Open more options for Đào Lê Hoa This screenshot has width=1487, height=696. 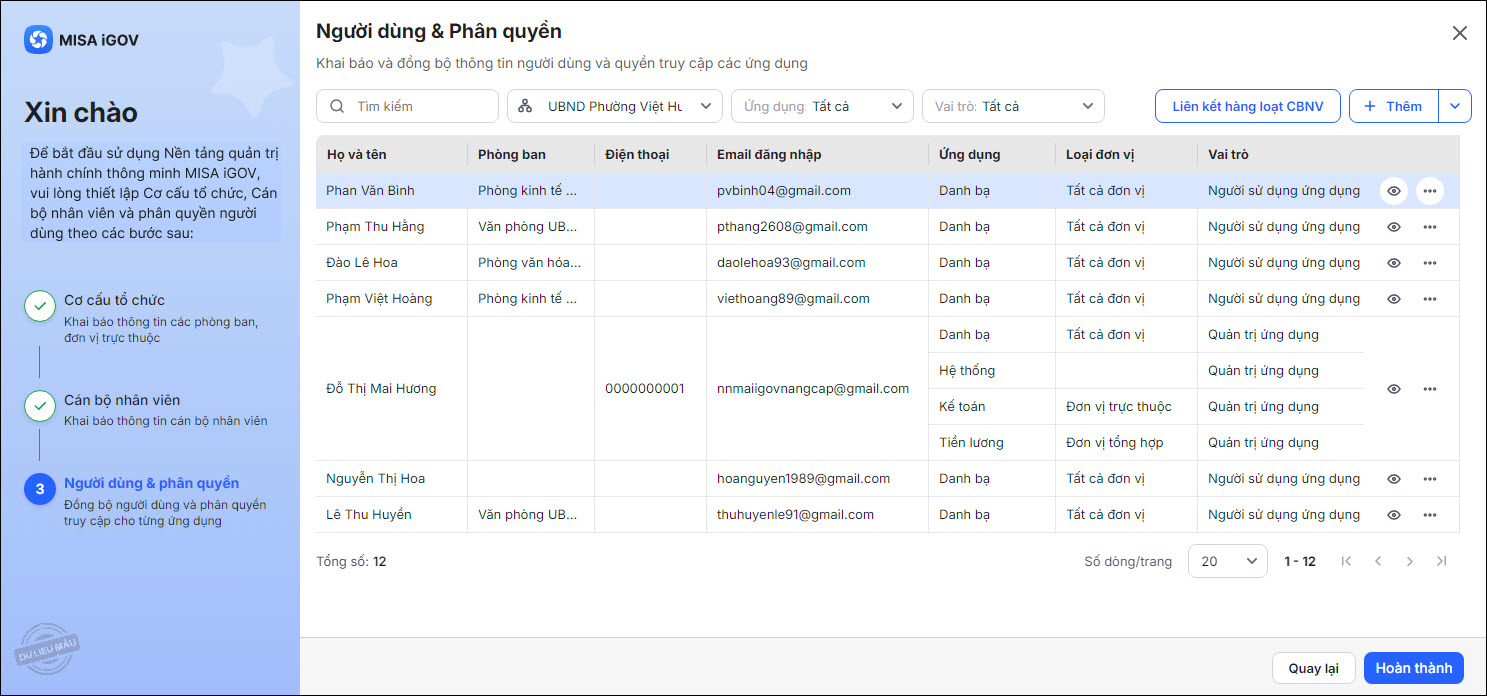tap(1429, 263)
